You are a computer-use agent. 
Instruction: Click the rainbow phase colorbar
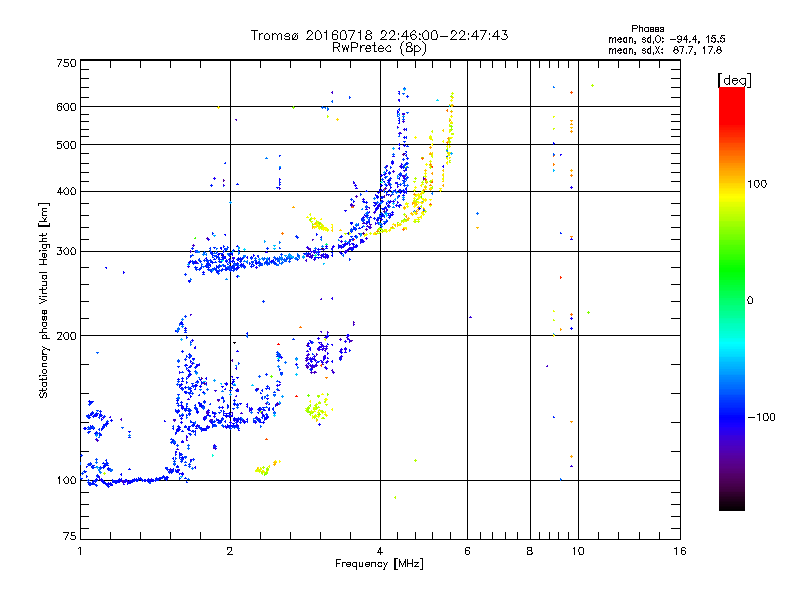click(732, 298)
